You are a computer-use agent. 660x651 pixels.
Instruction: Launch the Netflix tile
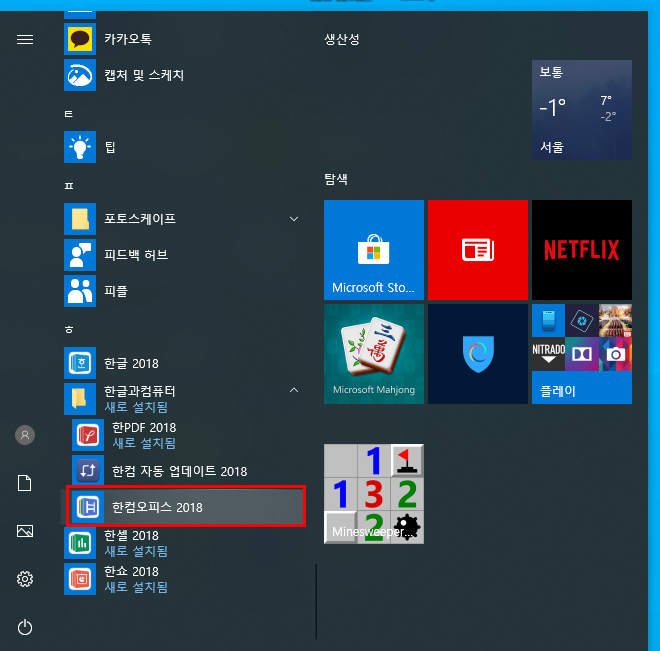(x=582, y=250)
